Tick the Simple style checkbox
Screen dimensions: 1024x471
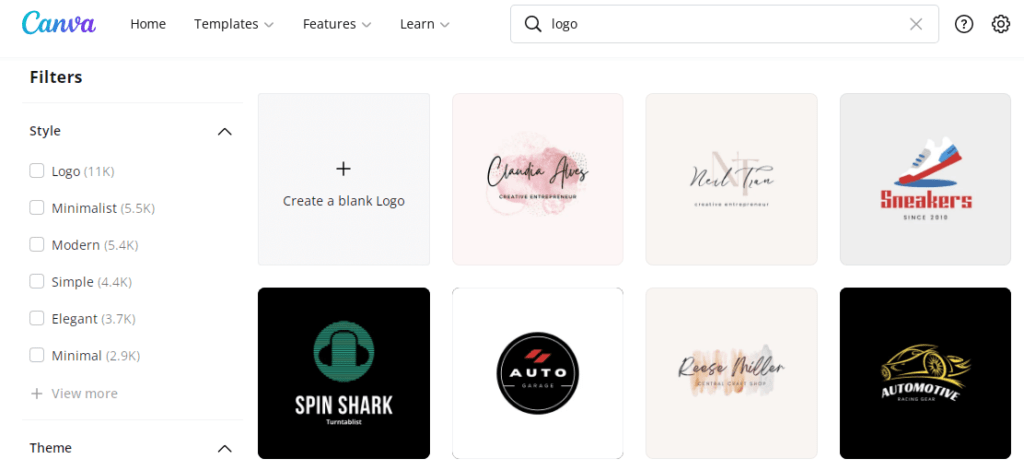[37, 282]
